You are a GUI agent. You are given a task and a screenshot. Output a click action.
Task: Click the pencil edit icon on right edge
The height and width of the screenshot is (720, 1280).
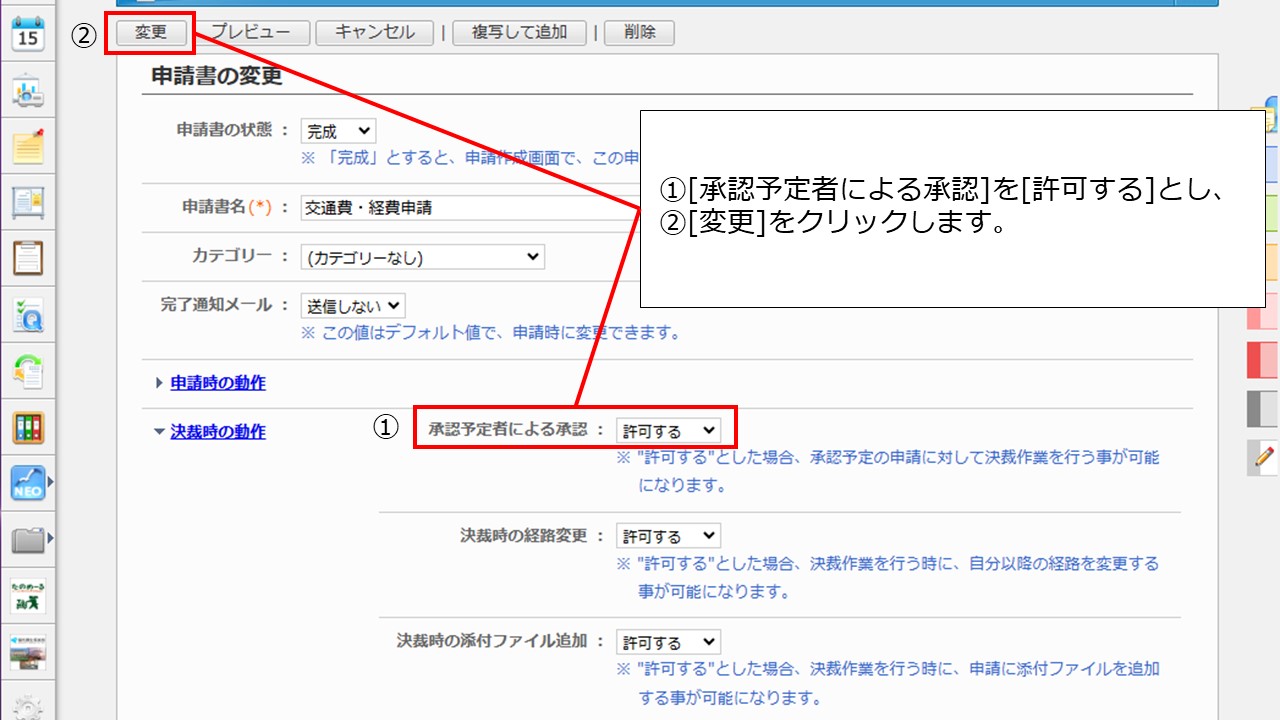(1264, 457)
